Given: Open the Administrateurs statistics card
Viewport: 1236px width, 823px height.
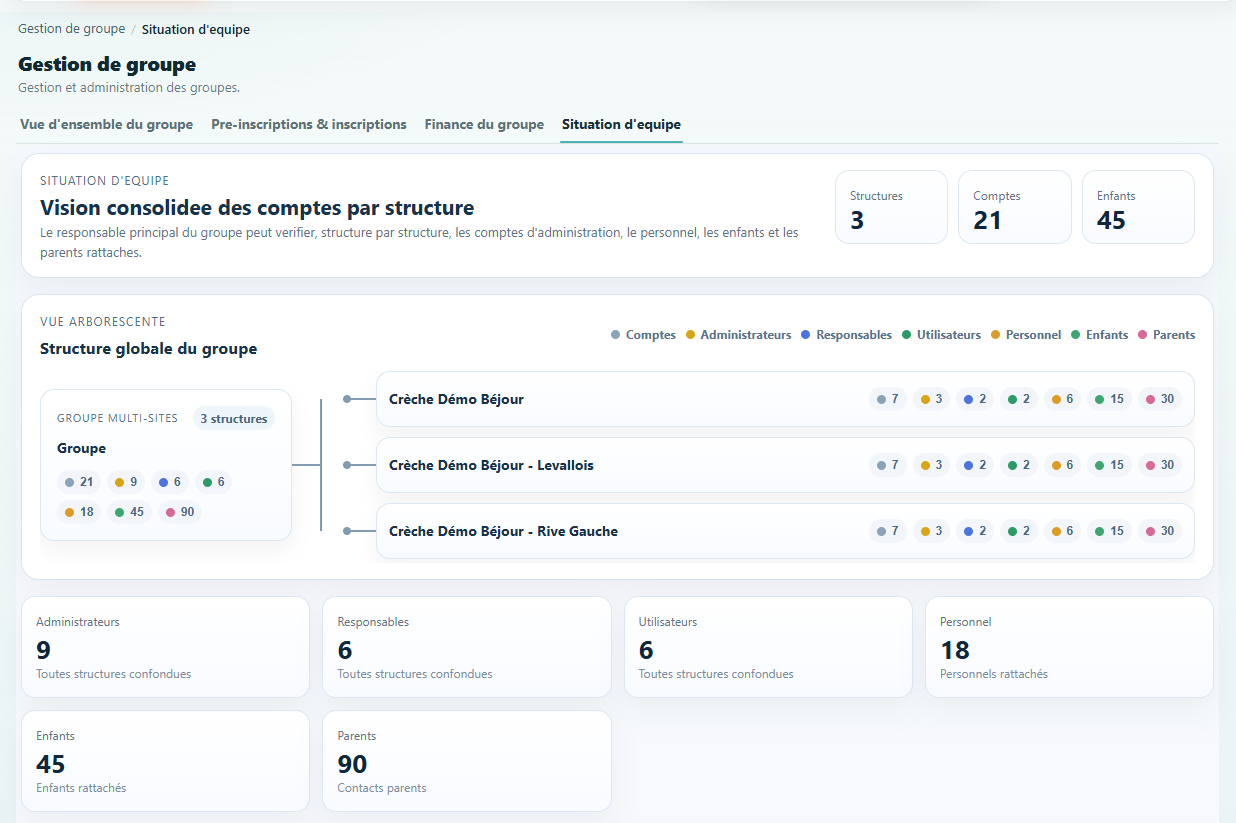Looking at the screenshot, I should [x=165, y=647].
